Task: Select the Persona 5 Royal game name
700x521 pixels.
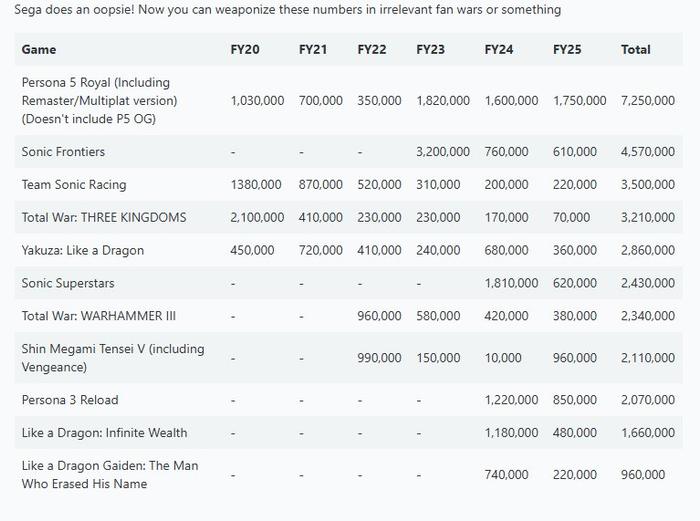Action: 100,100
